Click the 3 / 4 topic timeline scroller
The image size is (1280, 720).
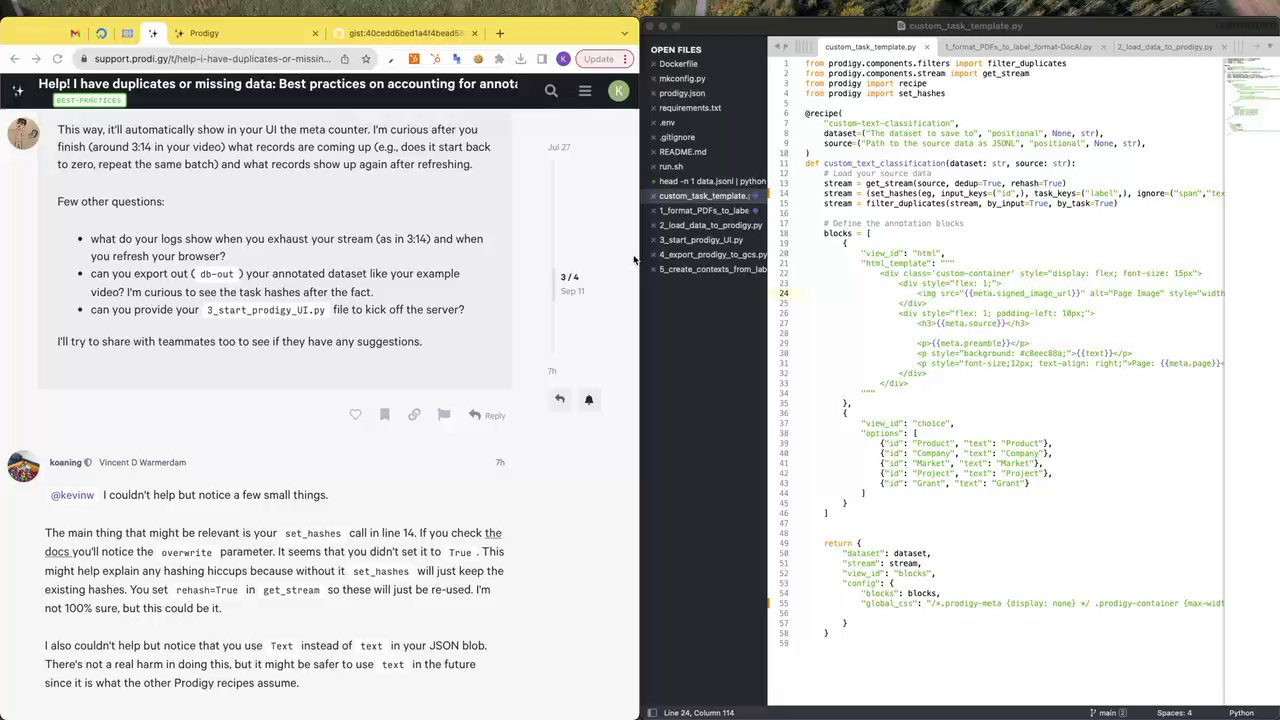pos(570,277)
